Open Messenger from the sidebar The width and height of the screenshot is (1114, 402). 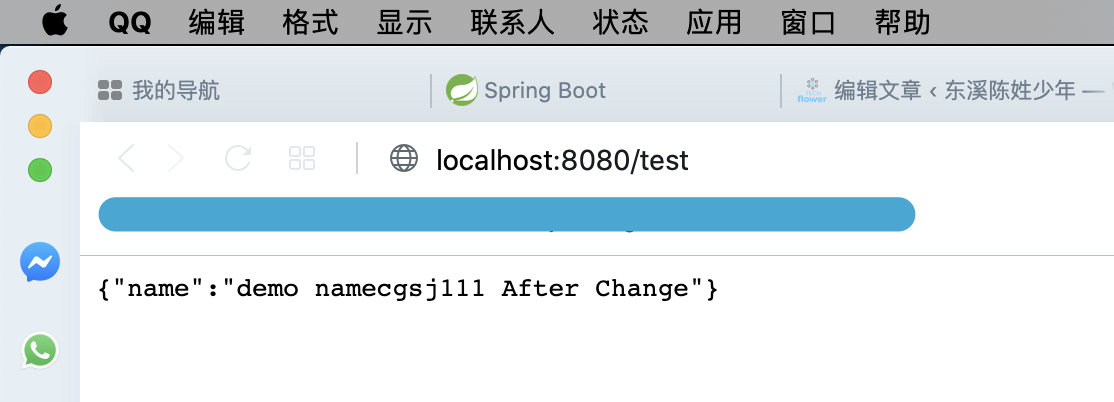pos(40,263)
